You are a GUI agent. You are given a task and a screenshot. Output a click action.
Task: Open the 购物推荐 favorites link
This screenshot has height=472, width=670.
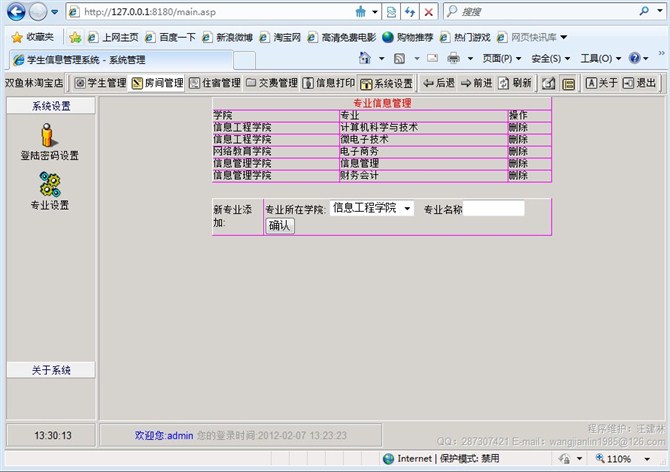(x=408, y=37)
